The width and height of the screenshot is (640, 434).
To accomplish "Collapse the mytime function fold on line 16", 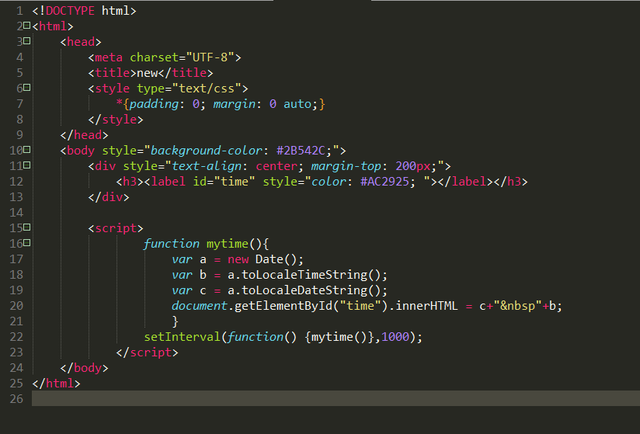I will click(27, 243).
